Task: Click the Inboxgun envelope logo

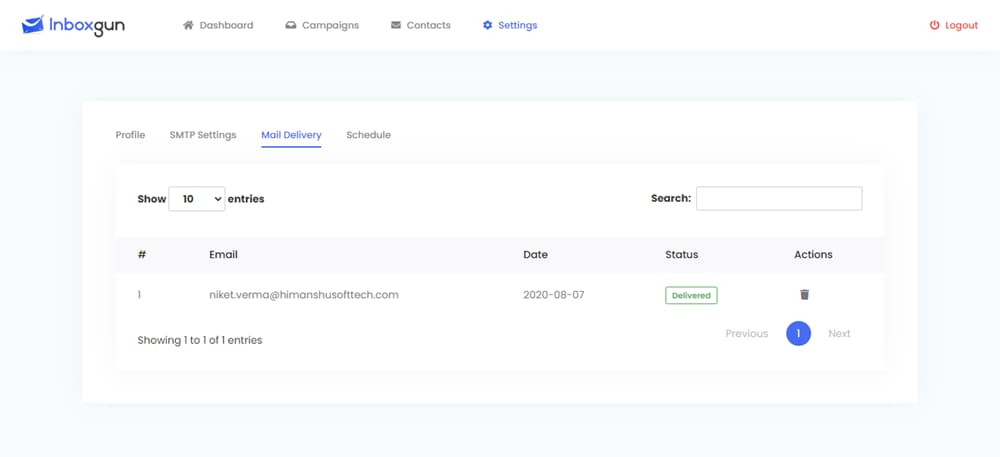Action: tap(33, 25)
